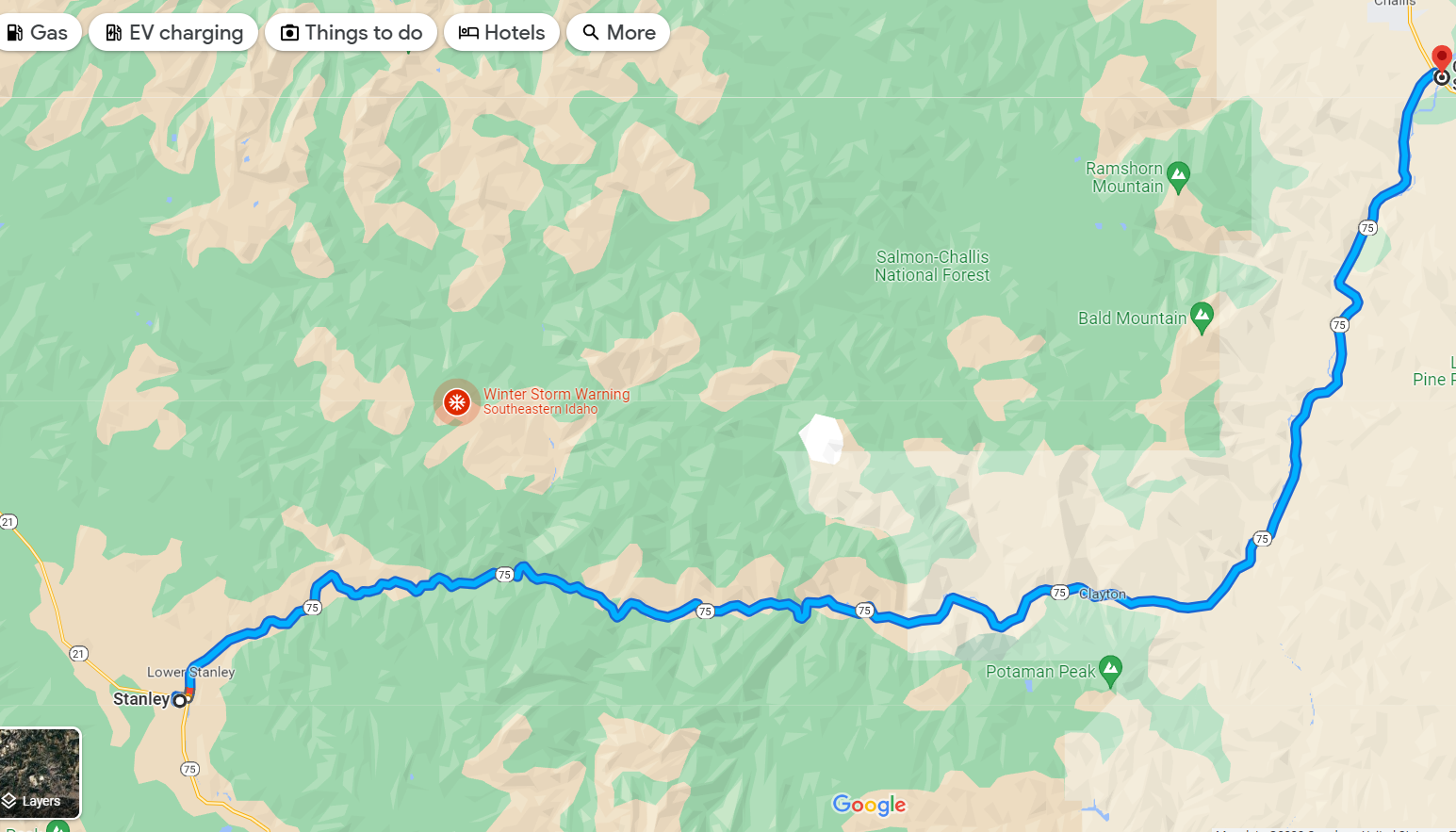Click the Gas filter chip

click(x=38, y=32)
